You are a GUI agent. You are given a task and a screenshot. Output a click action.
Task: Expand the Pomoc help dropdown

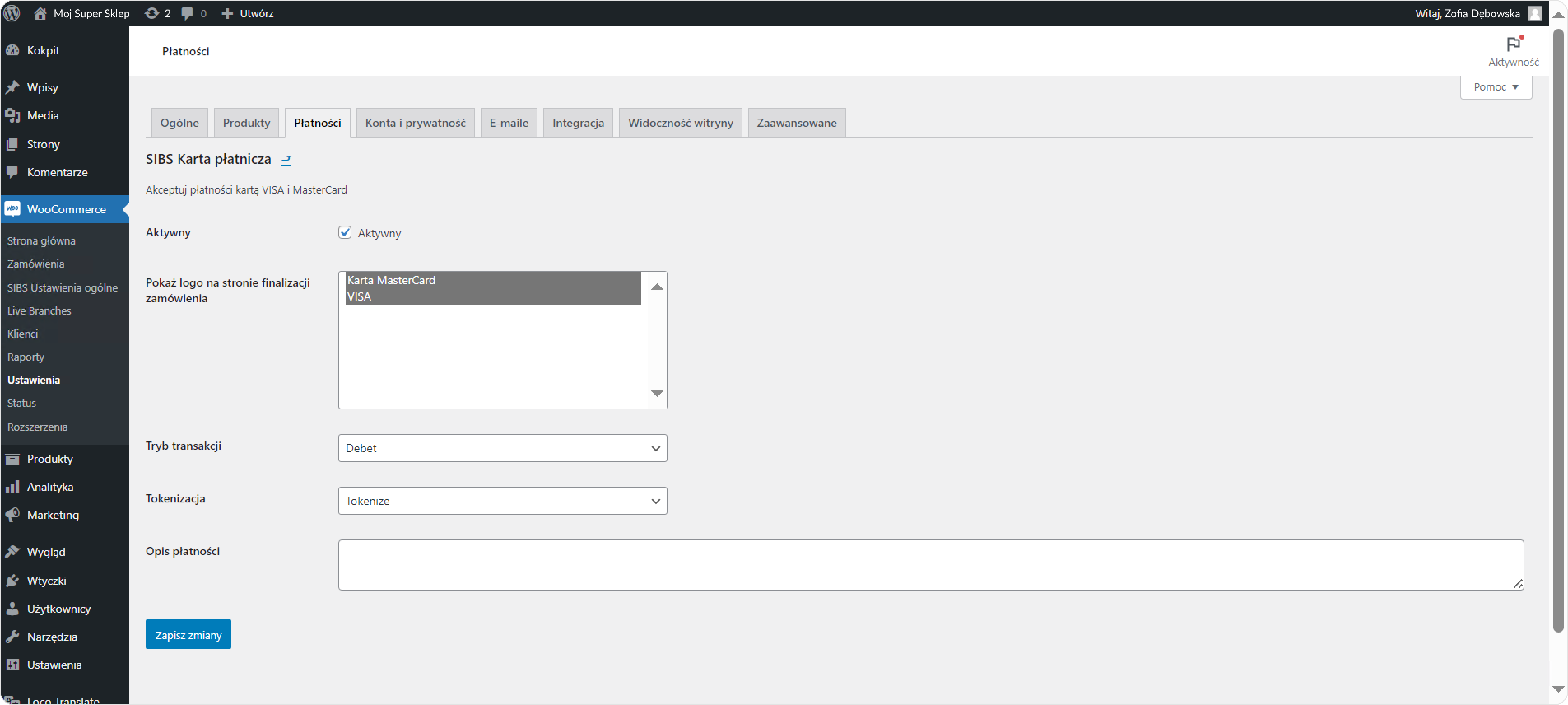tap(1496, 87)
